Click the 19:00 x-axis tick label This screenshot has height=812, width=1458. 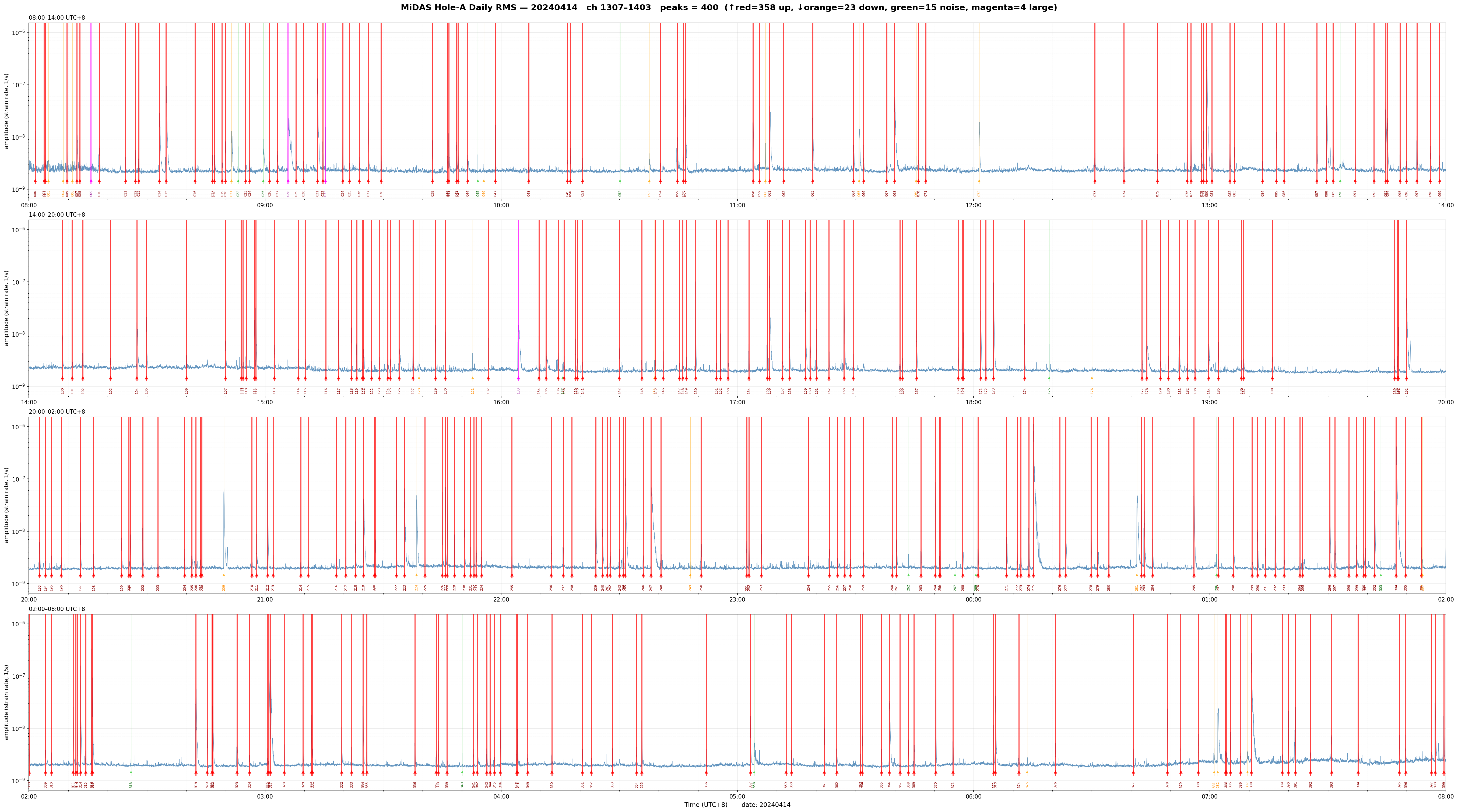click(1210, 402)
